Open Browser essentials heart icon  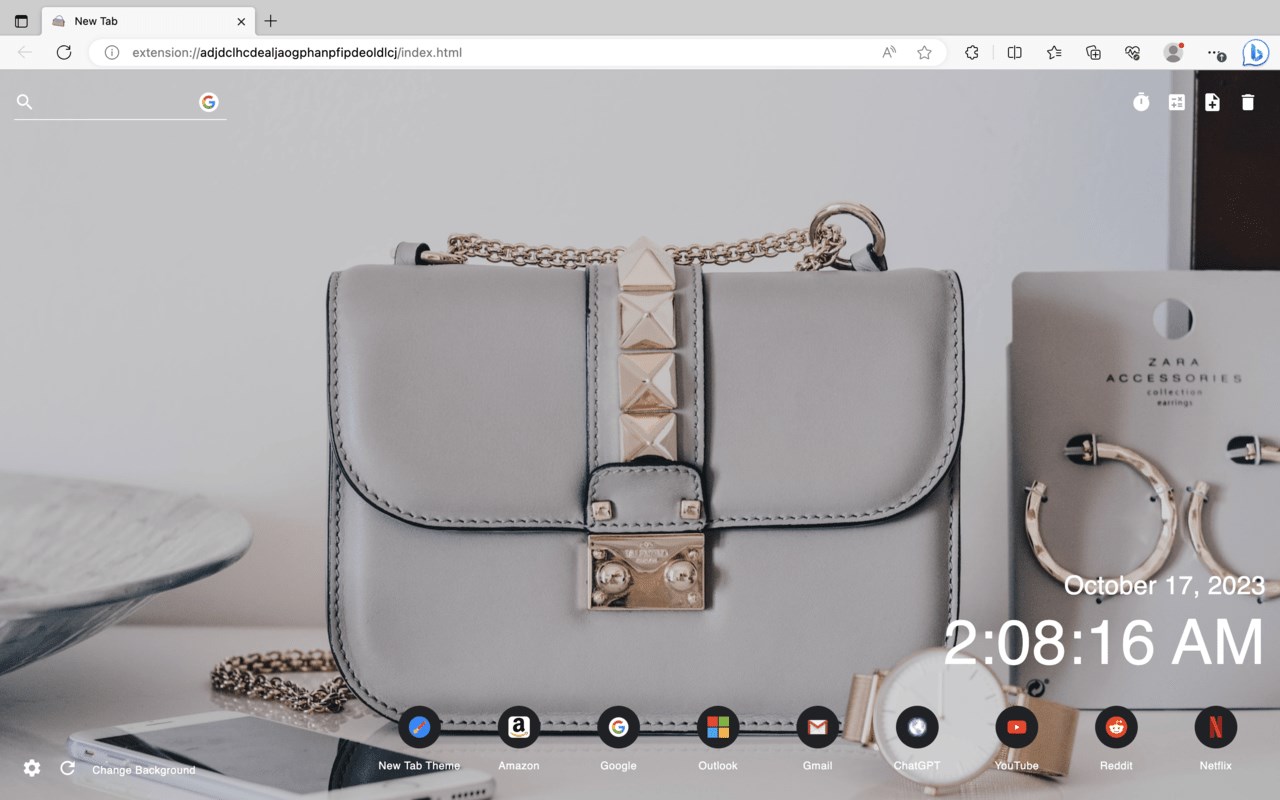(x=1133, y=53)
